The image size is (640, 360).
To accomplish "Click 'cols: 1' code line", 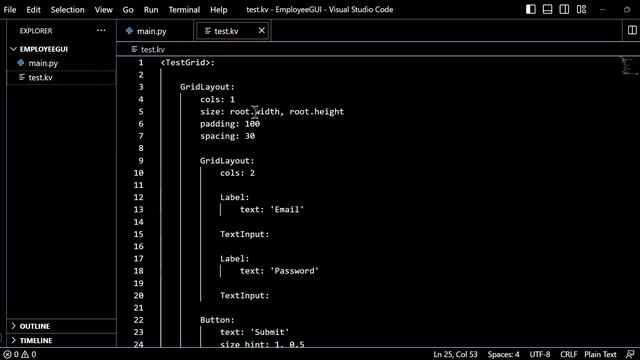I will tap(218, 99).
